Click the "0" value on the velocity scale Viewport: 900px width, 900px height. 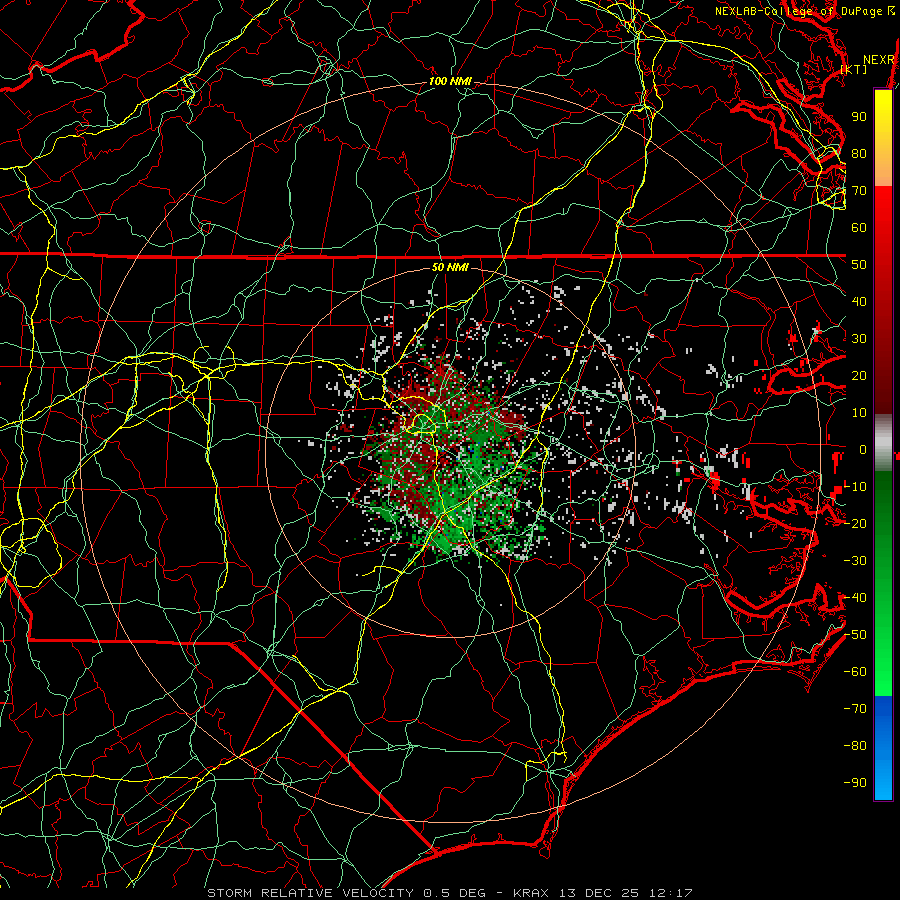click(863, 450)
